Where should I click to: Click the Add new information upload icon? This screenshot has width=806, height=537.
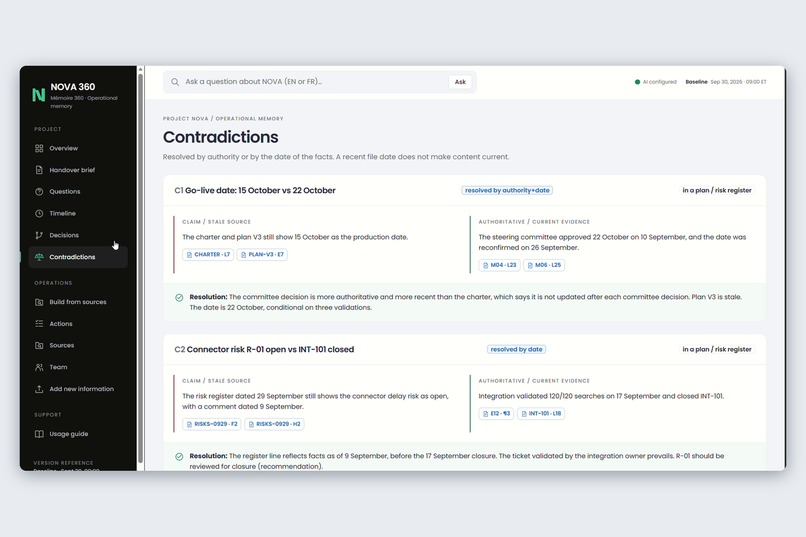point(39,389)
